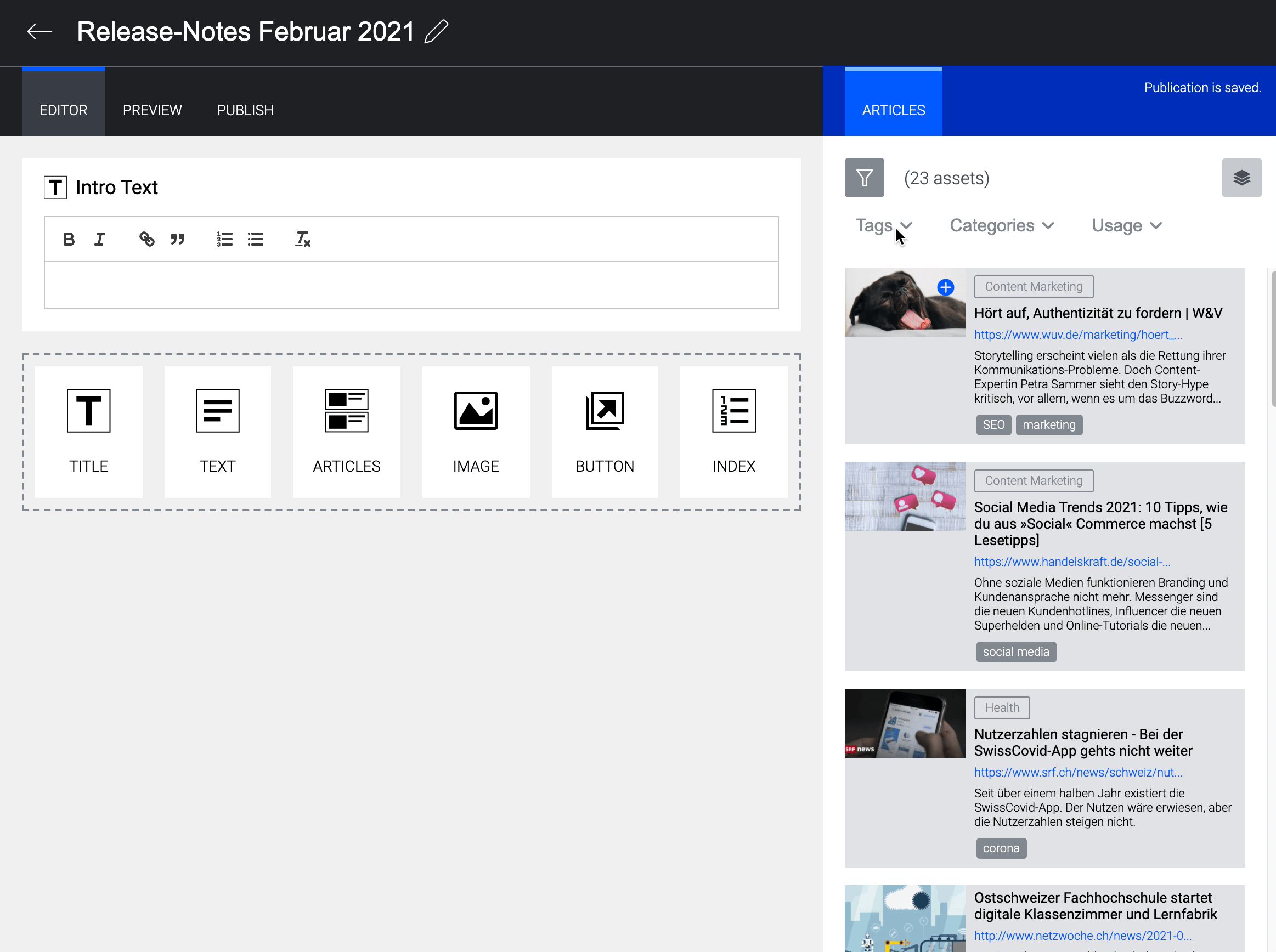Add an ARTICLES block

346,432
